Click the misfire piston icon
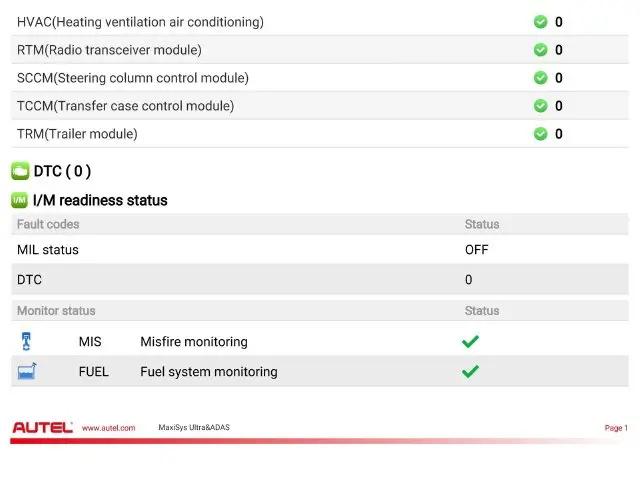640x480 pixels. coord(26,341)
